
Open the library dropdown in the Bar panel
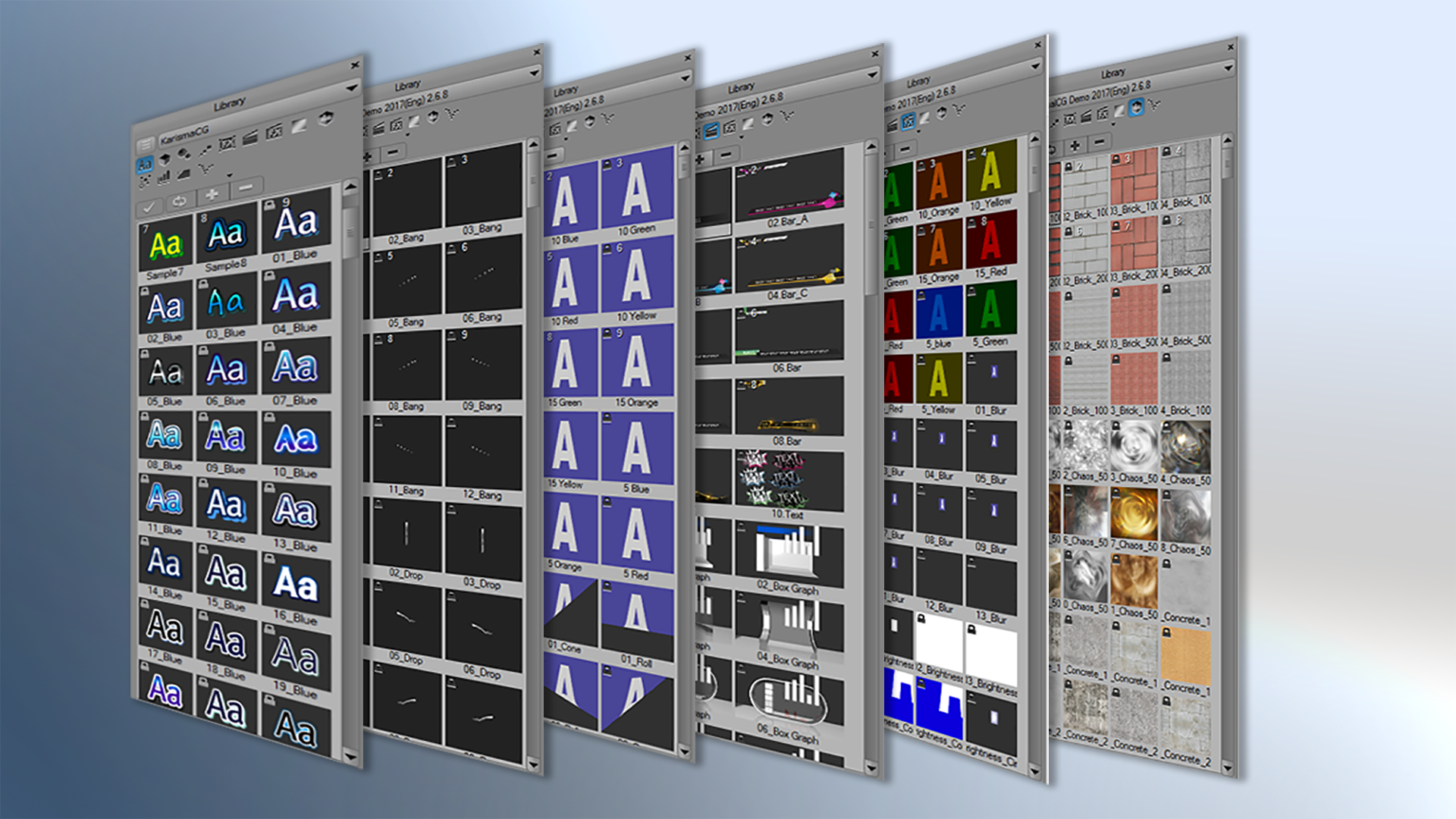click(x=872, y=75)
